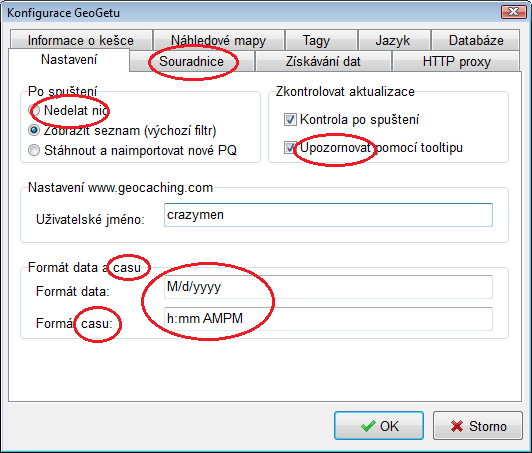
Task: Close the Konfigurace GeoGetu dialog
Action: click(514, 12)
